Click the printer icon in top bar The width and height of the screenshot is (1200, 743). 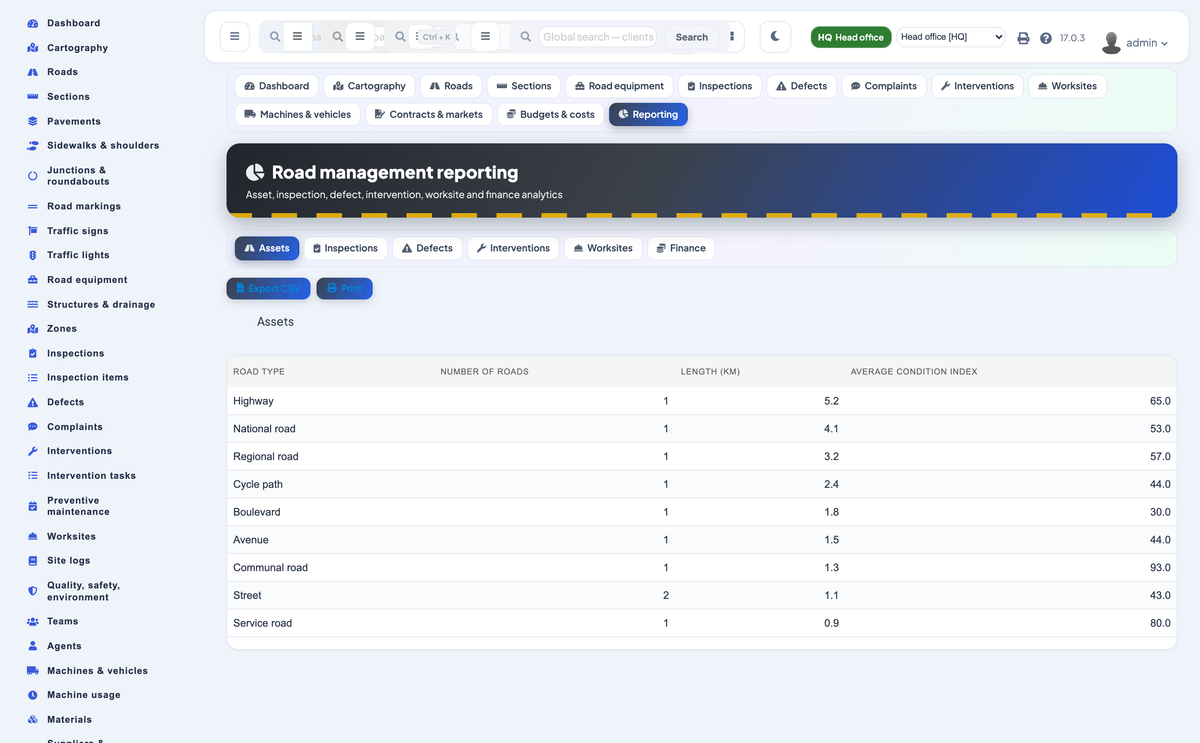[1023, 38]
